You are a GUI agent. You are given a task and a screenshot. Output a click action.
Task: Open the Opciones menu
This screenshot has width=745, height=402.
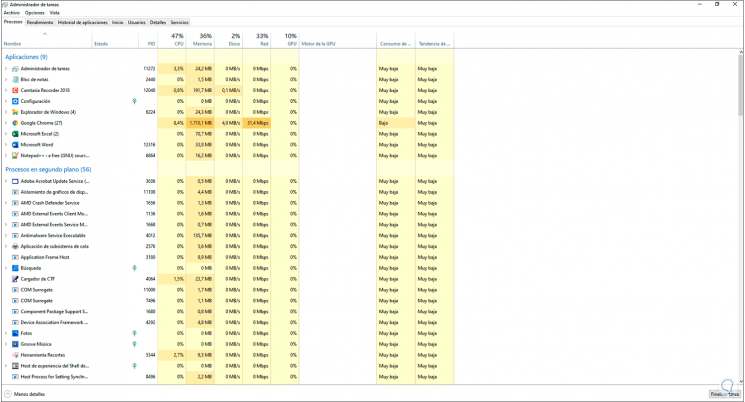35,13
